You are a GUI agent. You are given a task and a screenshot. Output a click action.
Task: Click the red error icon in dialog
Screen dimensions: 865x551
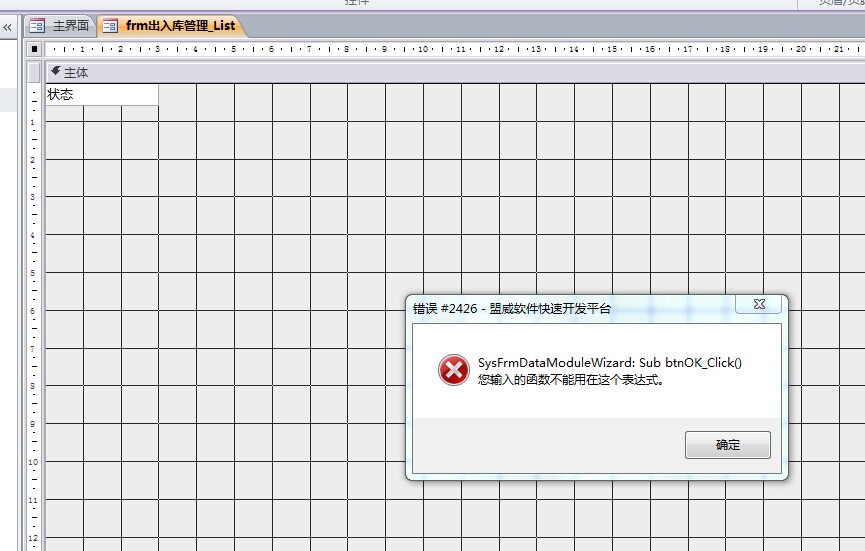(x=453, y=371)
